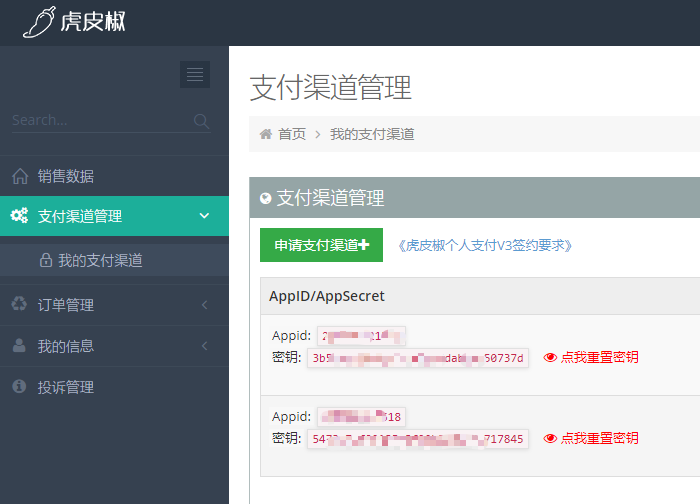700x504 pixels.
Task: Click the user icon beside 我的信息
Action: click(x=19, y=345)
